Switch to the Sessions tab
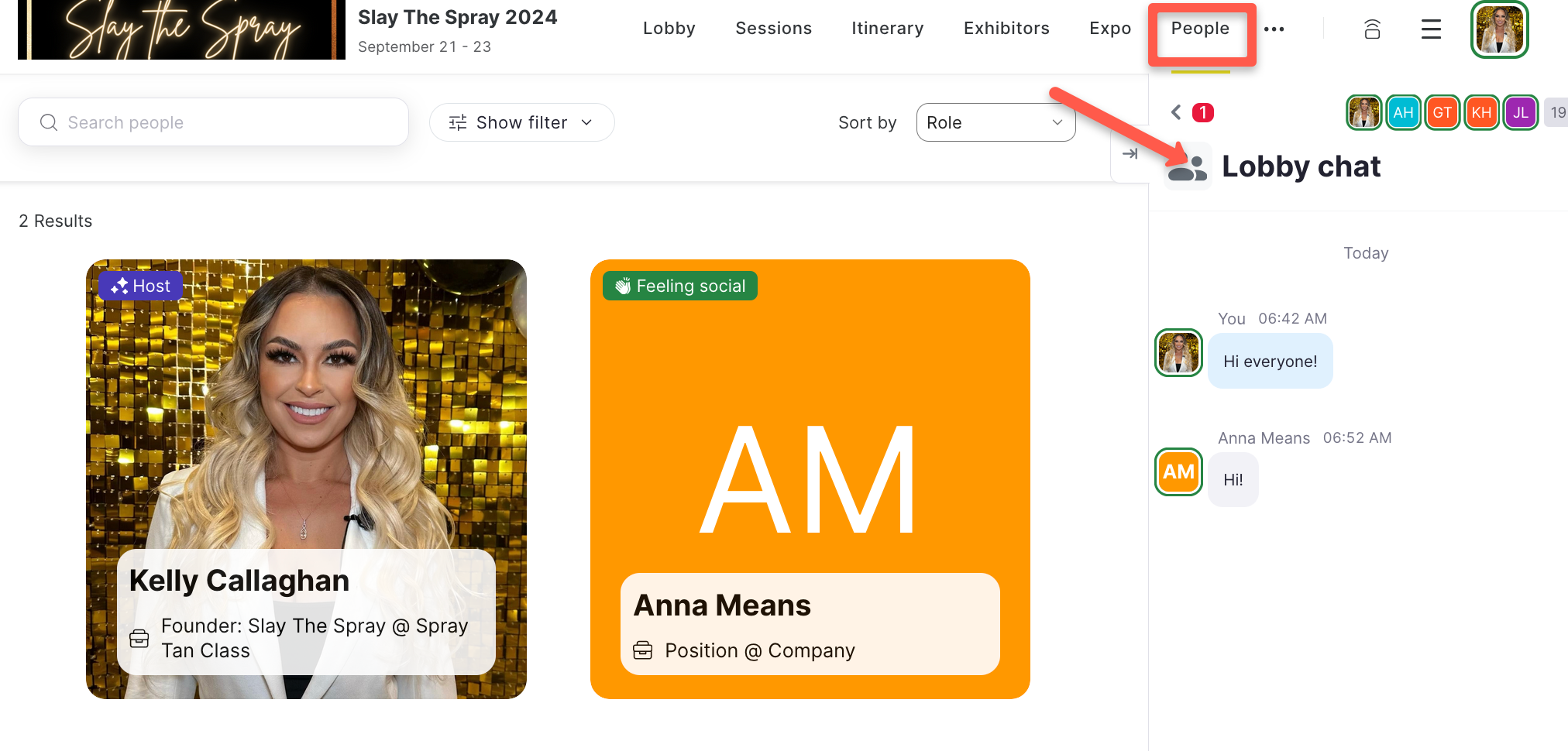 point(773,29)
